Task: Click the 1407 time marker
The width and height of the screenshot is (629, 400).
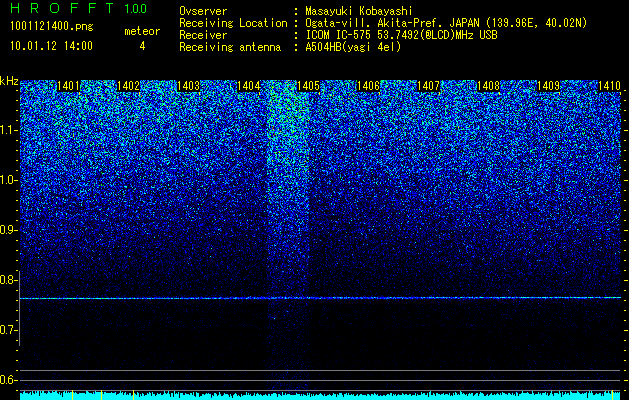Action: pyautogui.click(x=428, y=86)
